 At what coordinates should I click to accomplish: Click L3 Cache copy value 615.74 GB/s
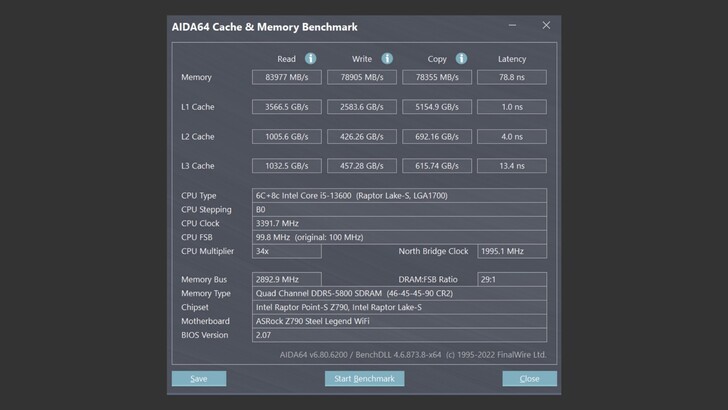437,166
